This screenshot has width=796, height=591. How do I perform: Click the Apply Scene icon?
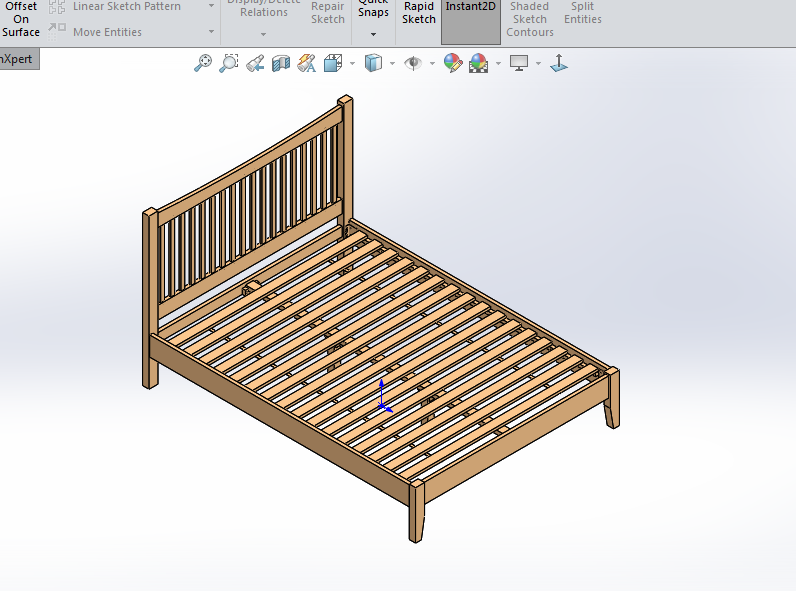478,63
